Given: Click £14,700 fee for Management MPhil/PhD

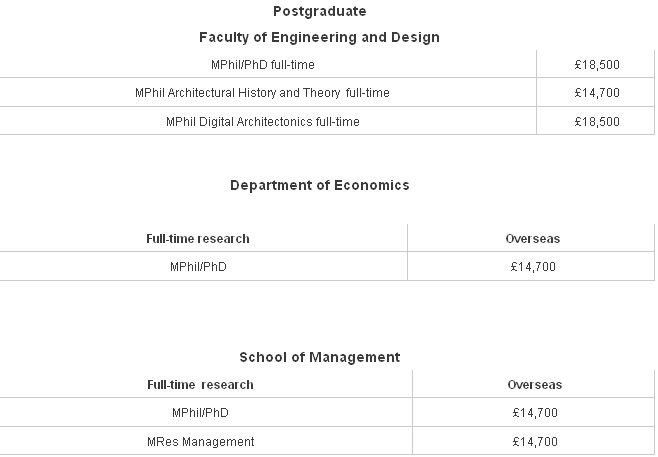Looking at the screenshot, I should 535,413.
